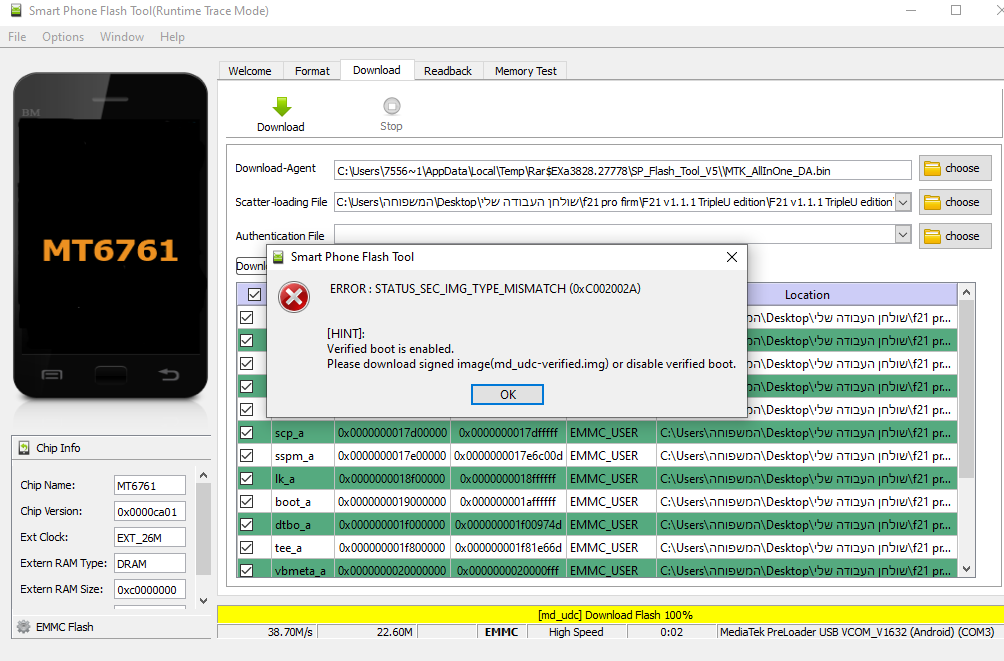1004x661 pixels.
Task: Uncheck the vbmeta_a partition checkbox
Action: [247, 569]
